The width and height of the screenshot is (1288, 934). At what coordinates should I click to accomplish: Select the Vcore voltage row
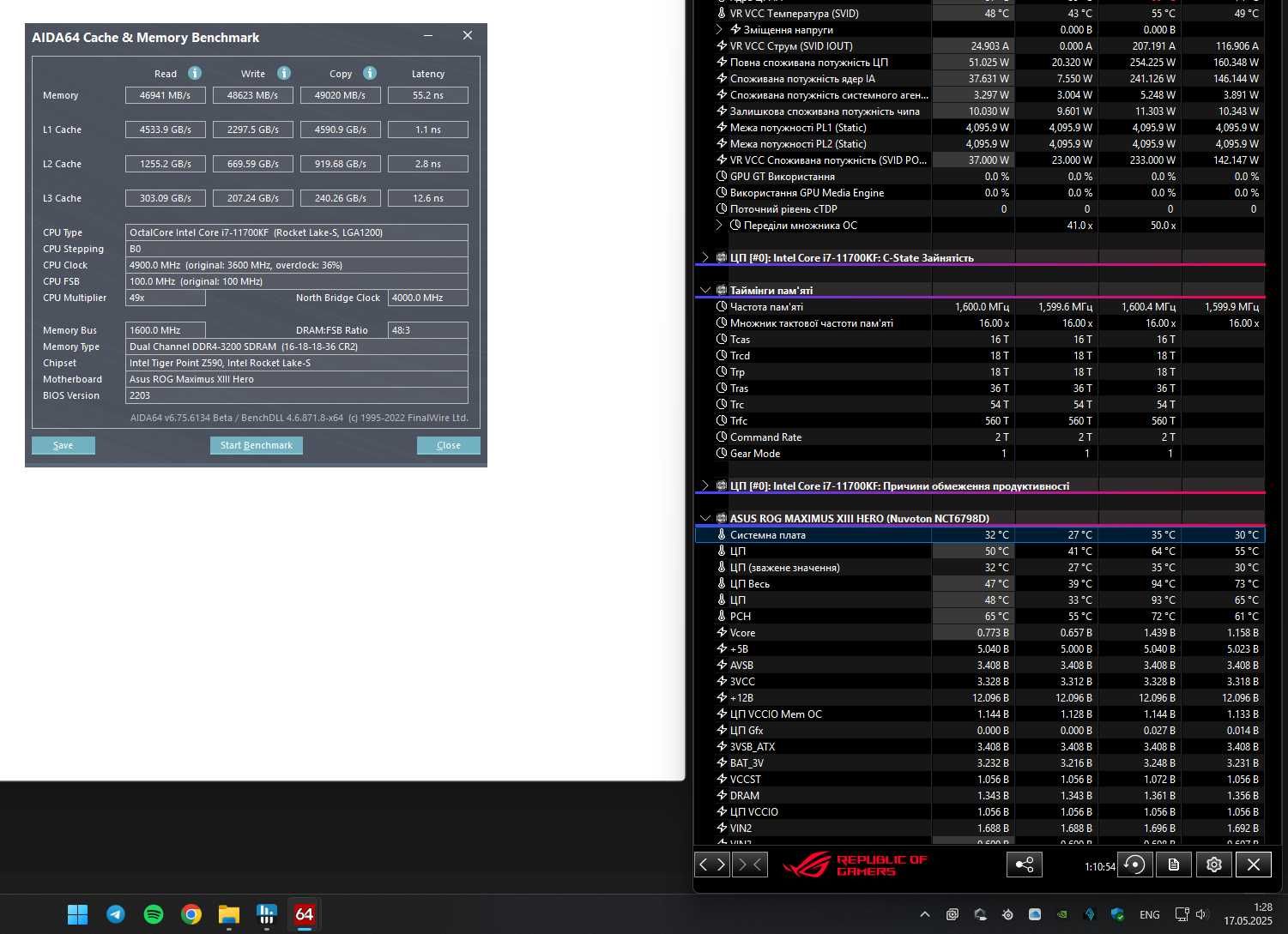coord(979,632)
